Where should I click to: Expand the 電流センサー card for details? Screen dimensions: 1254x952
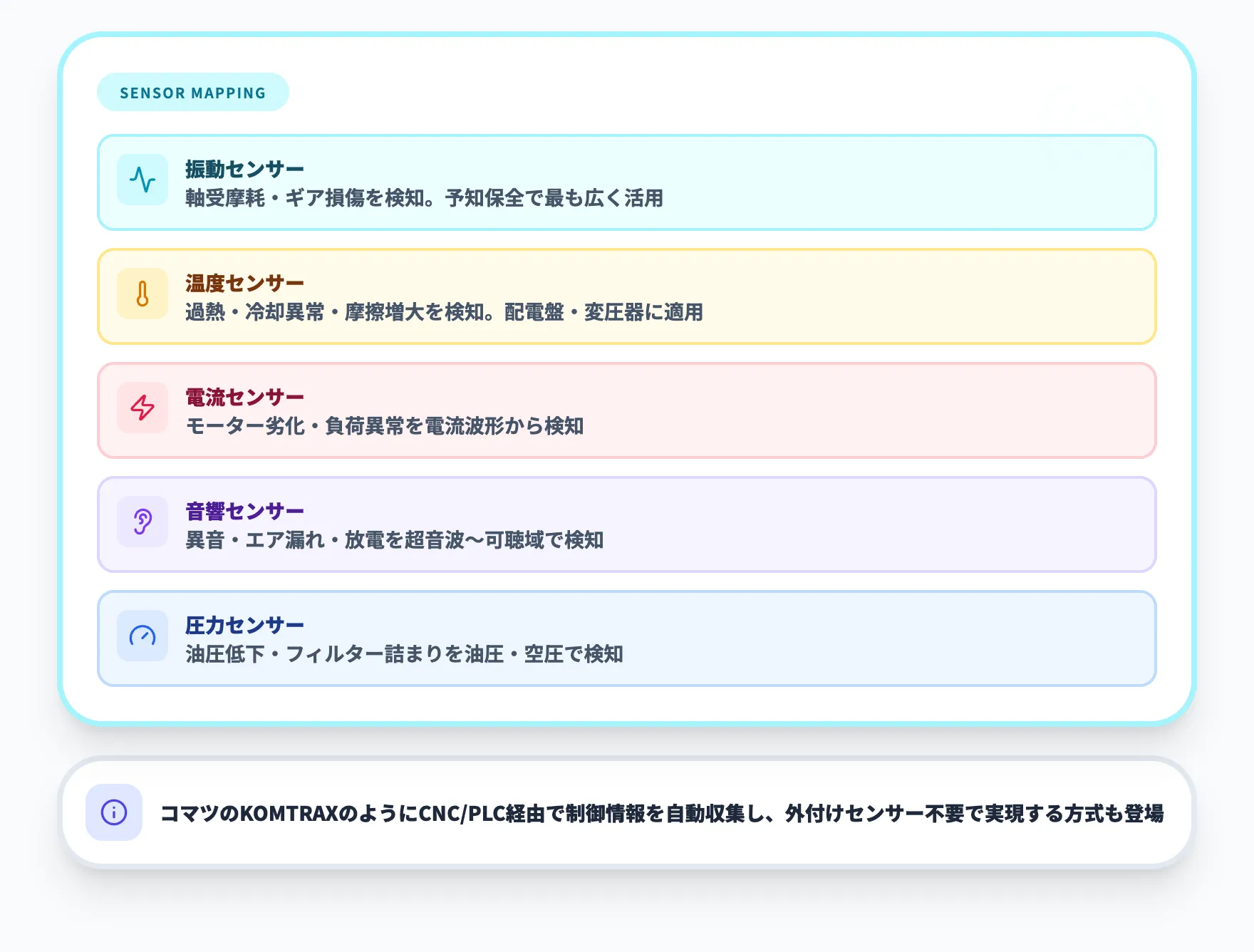(x=627, y=410)
